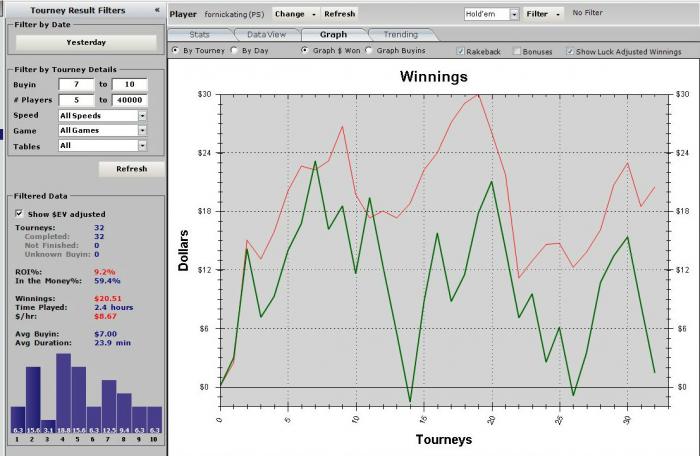Click the finish position 4 histogram bar

pos(63,393)
